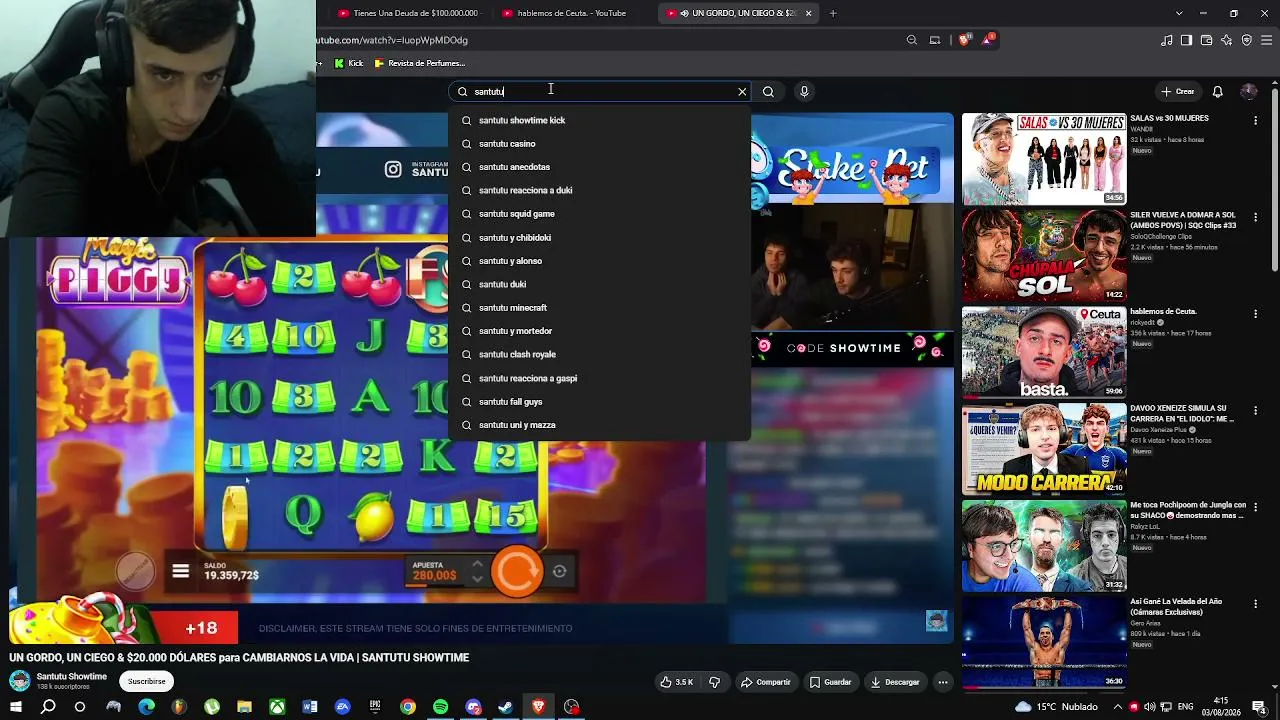Select suggestion "santutu showtime kick"

(x=600, y=120)
